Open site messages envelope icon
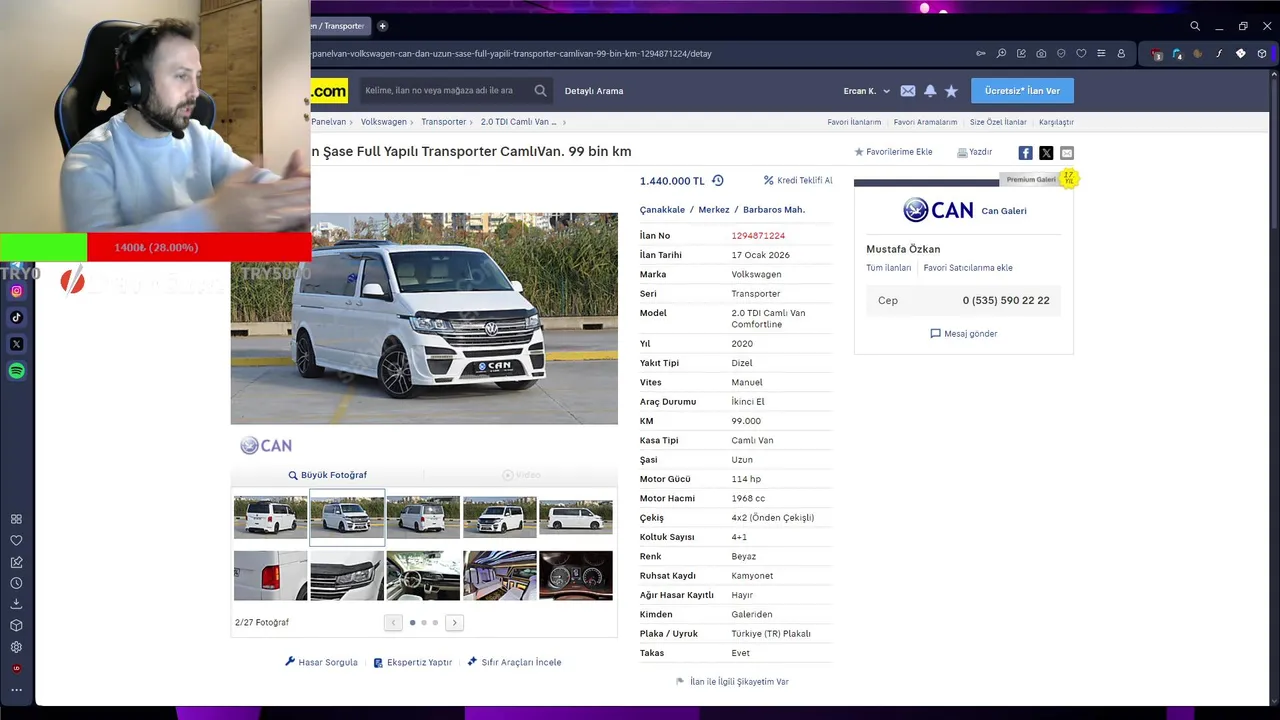 tap(907, 91)
